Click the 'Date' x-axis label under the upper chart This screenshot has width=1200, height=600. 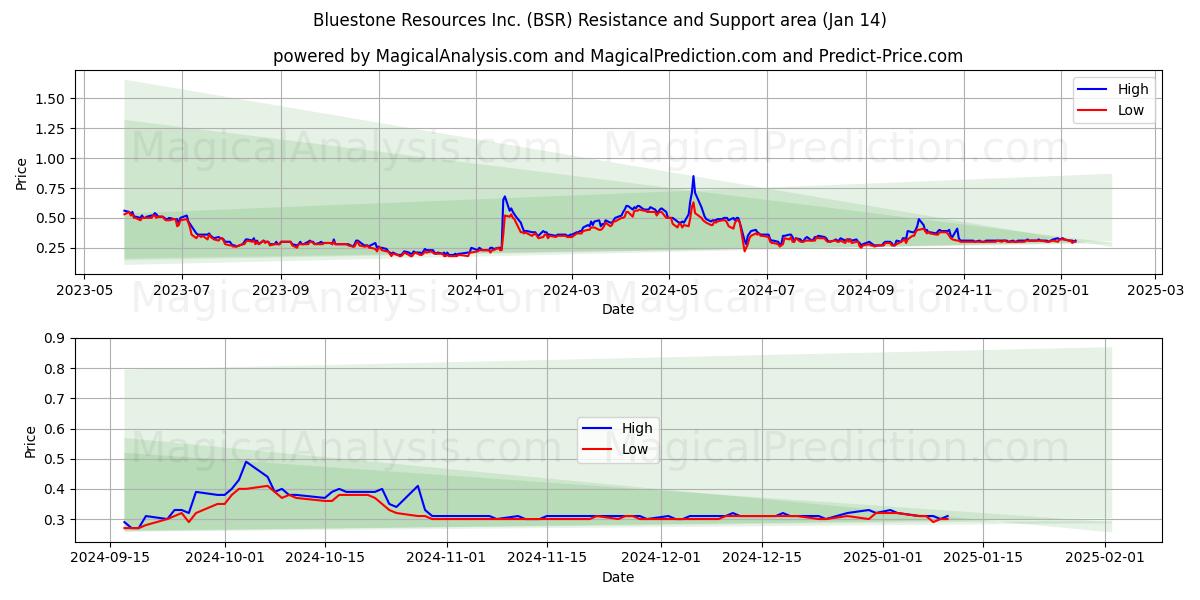(618, 309)
